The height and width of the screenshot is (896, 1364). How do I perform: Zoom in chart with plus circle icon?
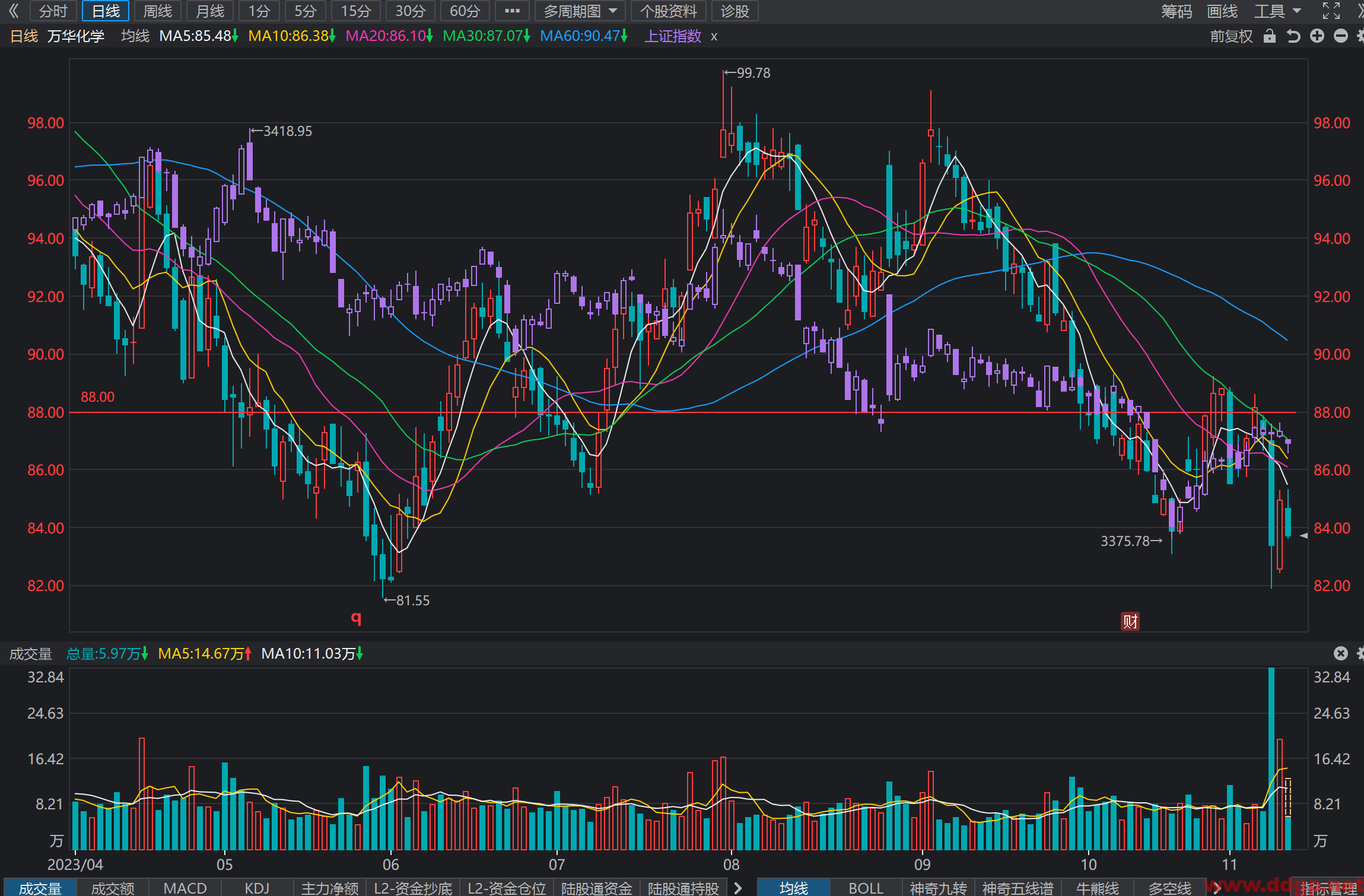[1317, 36]
